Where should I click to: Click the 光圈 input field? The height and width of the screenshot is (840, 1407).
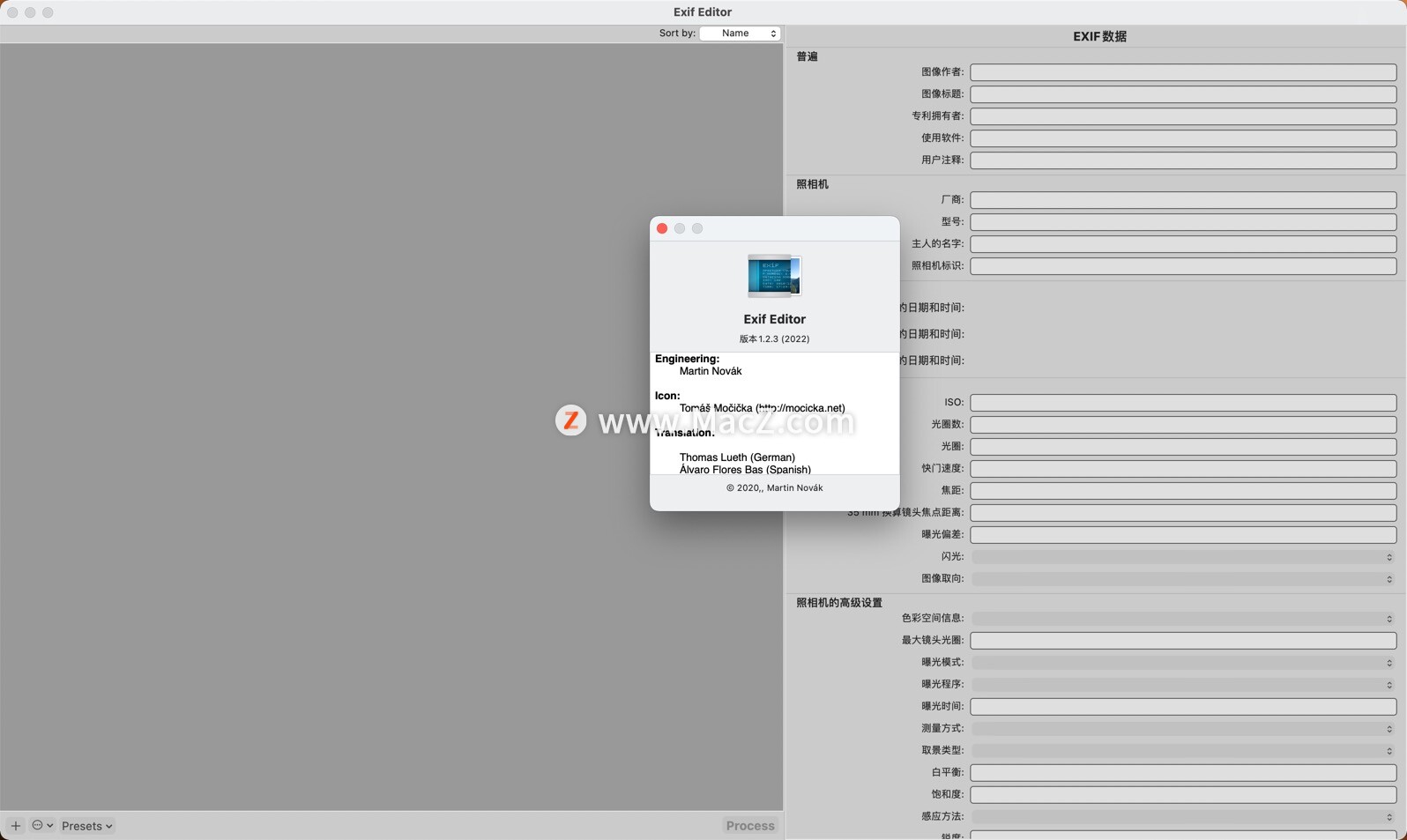pyautogui.click(x=1183, y=447)
